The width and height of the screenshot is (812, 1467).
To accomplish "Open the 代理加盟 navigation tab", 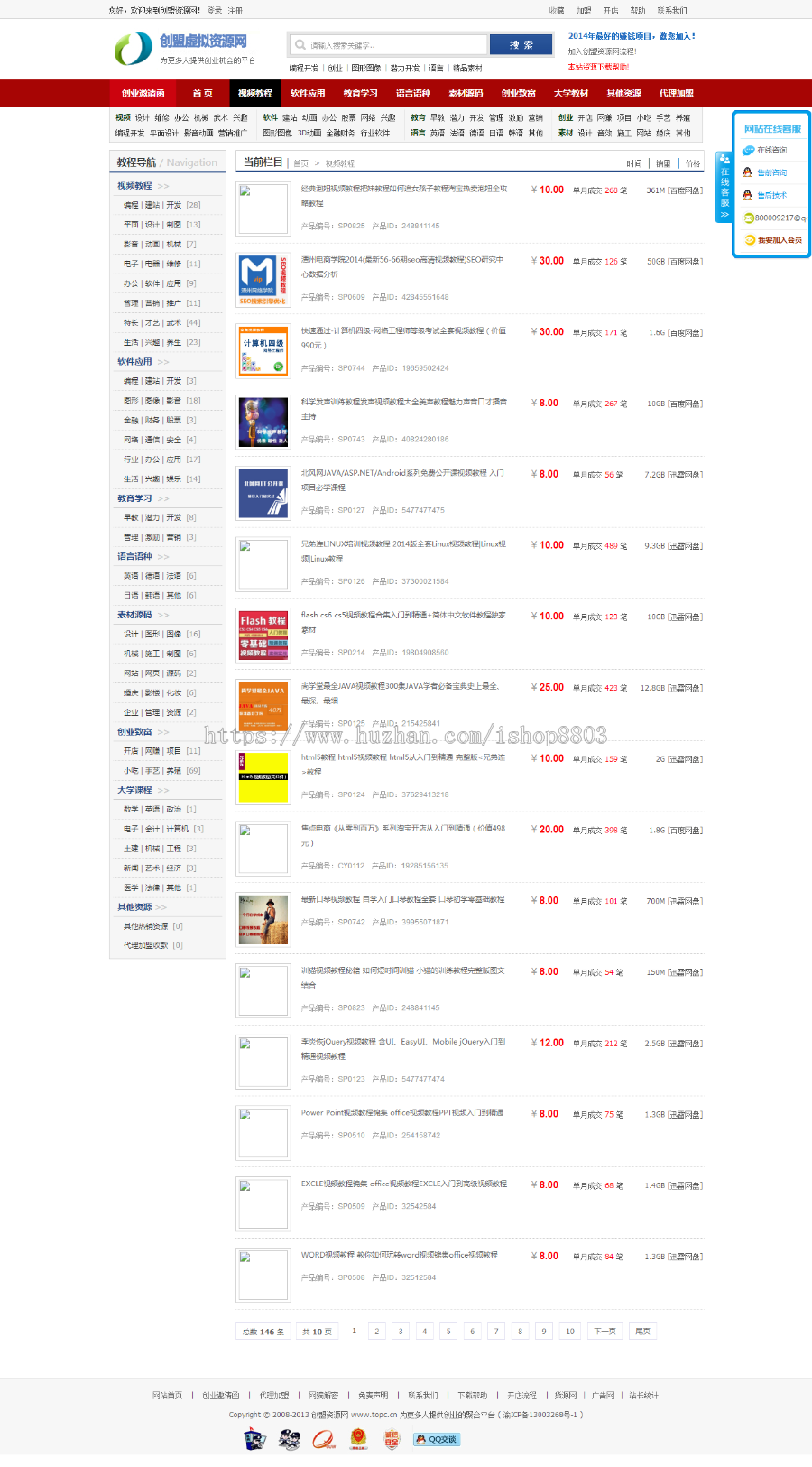I will coord(677,93).
